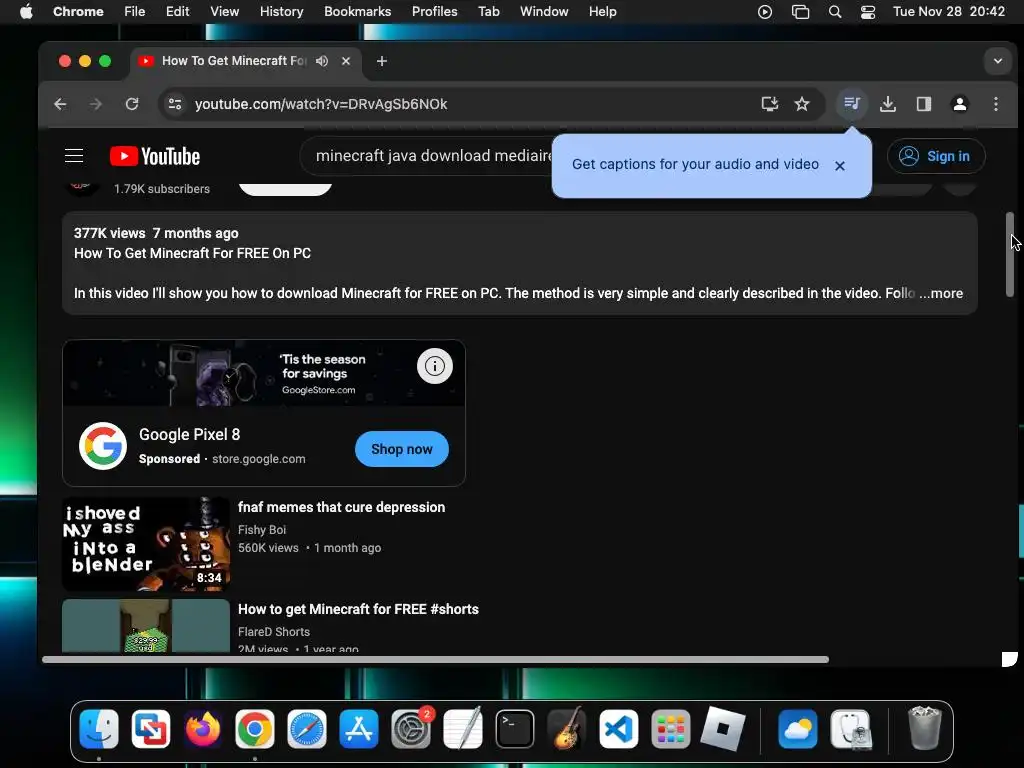1024x768 pixels.
Task: Open the History menu
Action: tap(281, 12)
